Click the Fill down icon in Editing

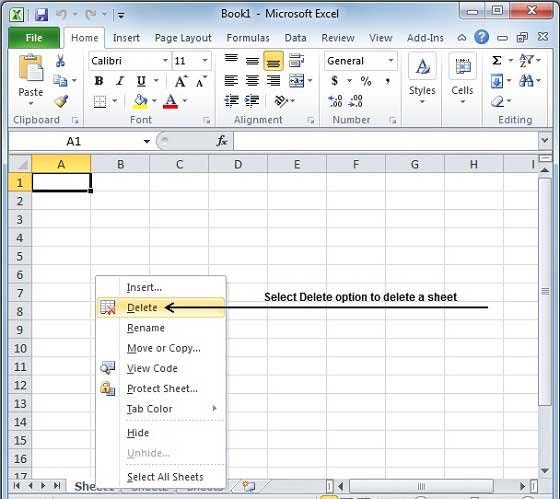(x=497, y=81)
